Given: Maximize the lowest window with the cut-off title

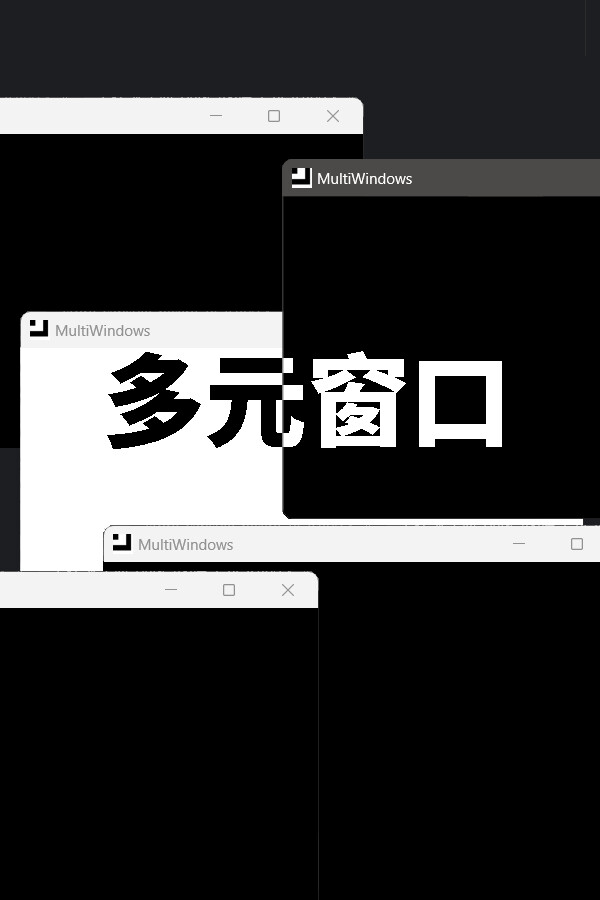Looking at the screenshot, I should [229, 590].
